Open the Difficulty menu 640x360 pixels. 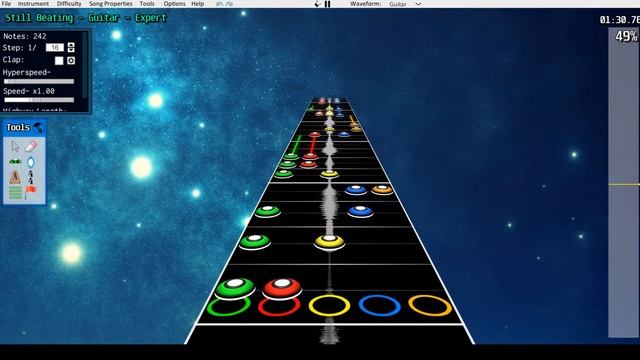(69, 4)
